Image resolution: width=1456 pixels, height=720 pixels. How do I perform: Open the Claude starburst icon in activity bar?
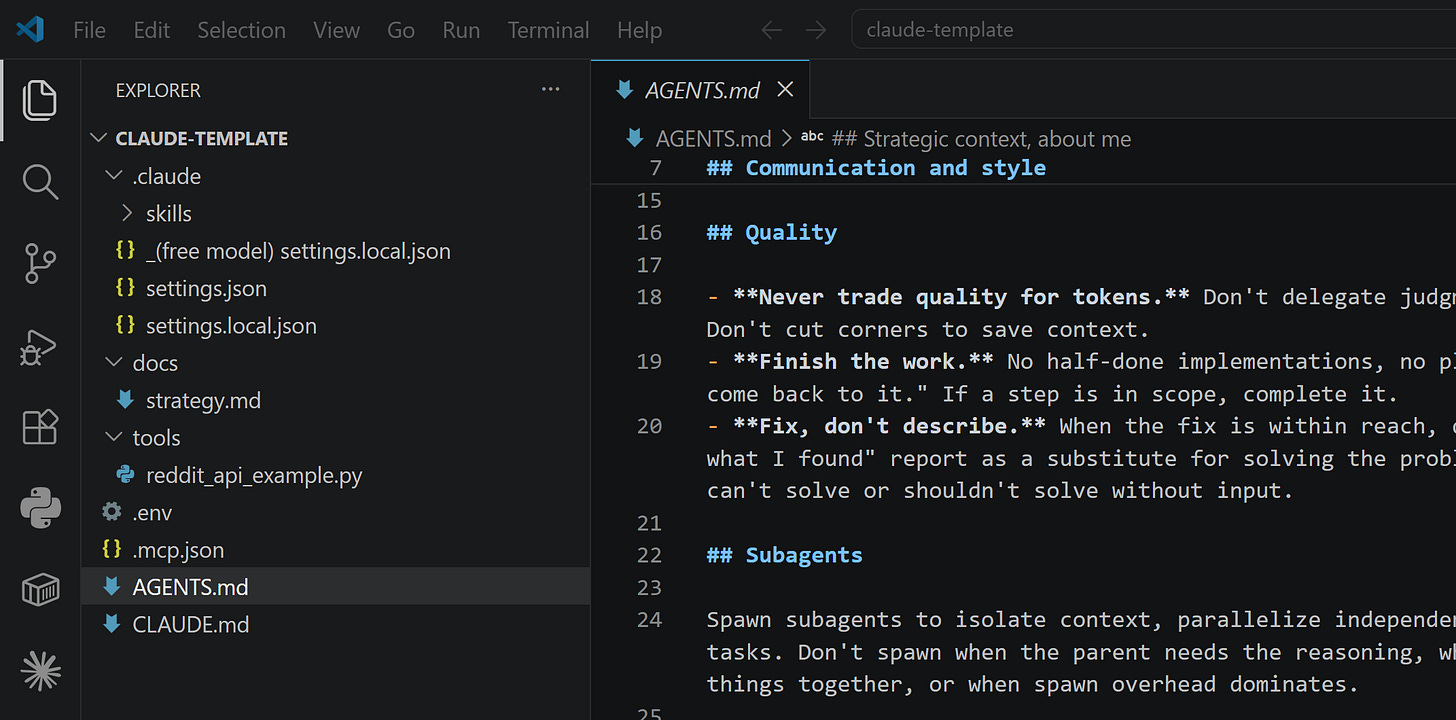40,671
